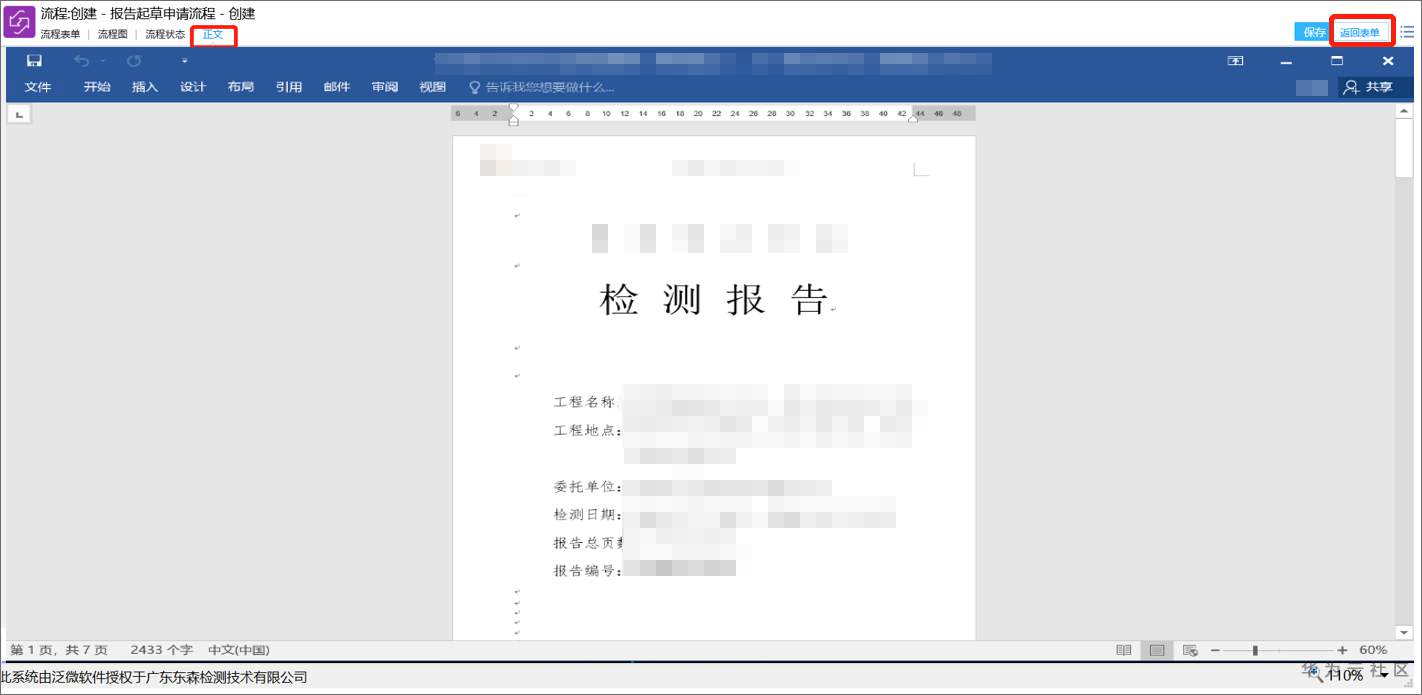1422x695 pixels.
Task: Click the right indent marker on ruler
Action: pyautogui.click(x=913, y=119)
